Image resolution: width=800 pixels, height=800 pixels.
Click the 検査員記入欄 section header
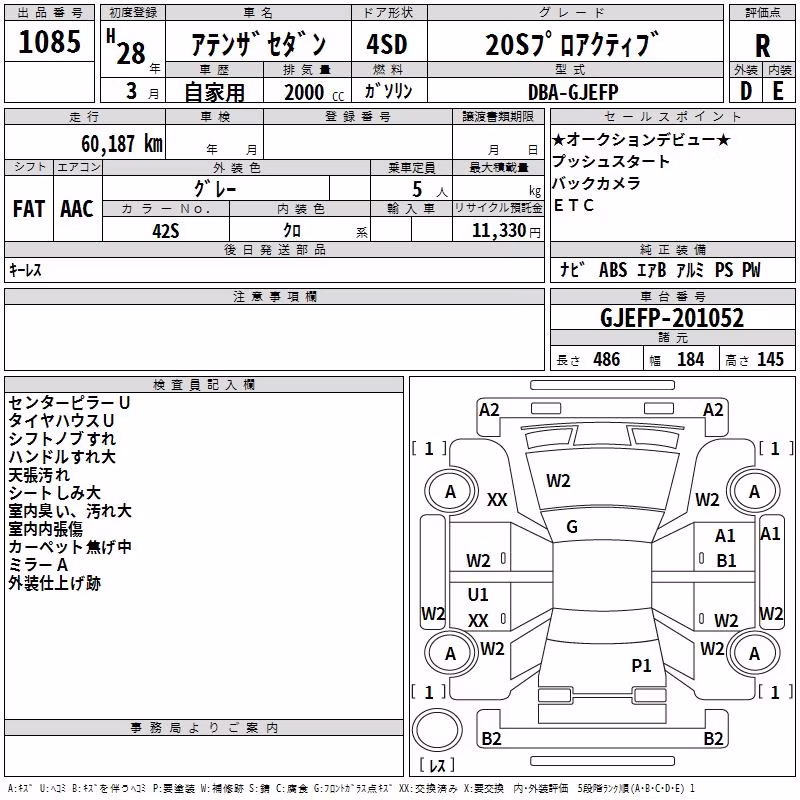click(x=204, y=385)
